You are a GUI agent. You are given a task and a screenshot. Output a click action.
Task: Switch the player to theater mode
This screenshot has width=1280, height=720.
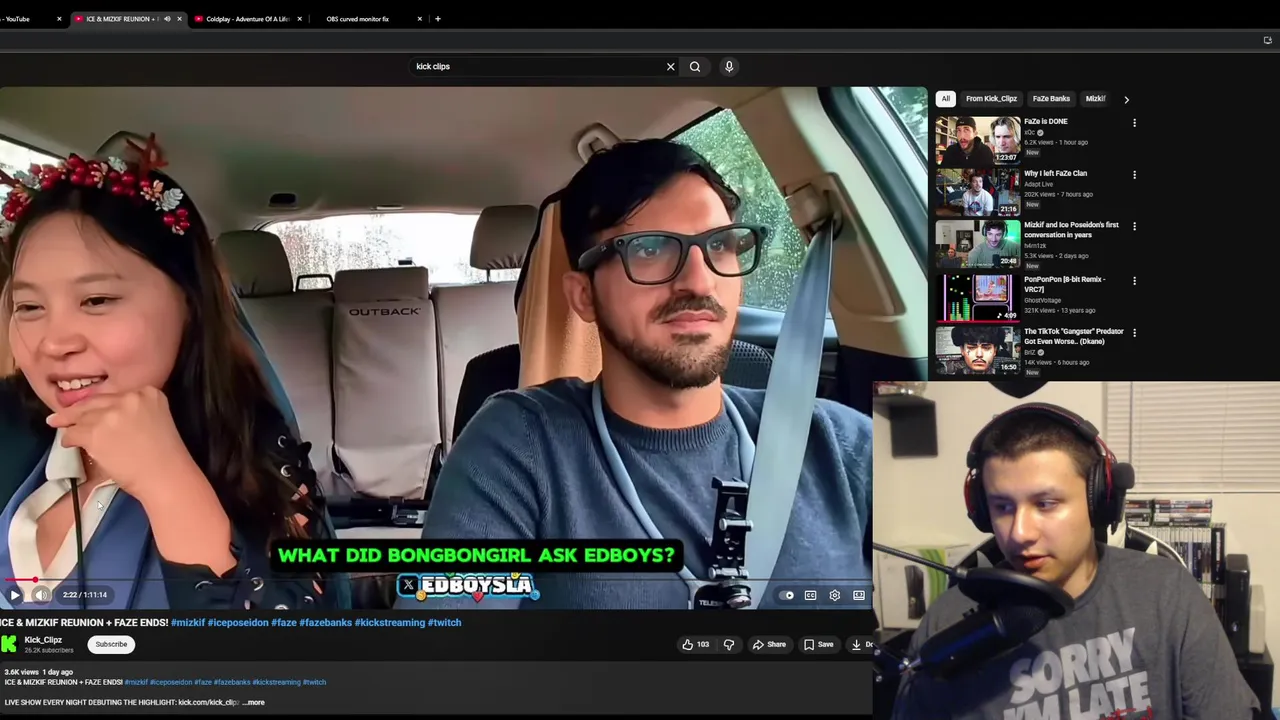(859, 595)
